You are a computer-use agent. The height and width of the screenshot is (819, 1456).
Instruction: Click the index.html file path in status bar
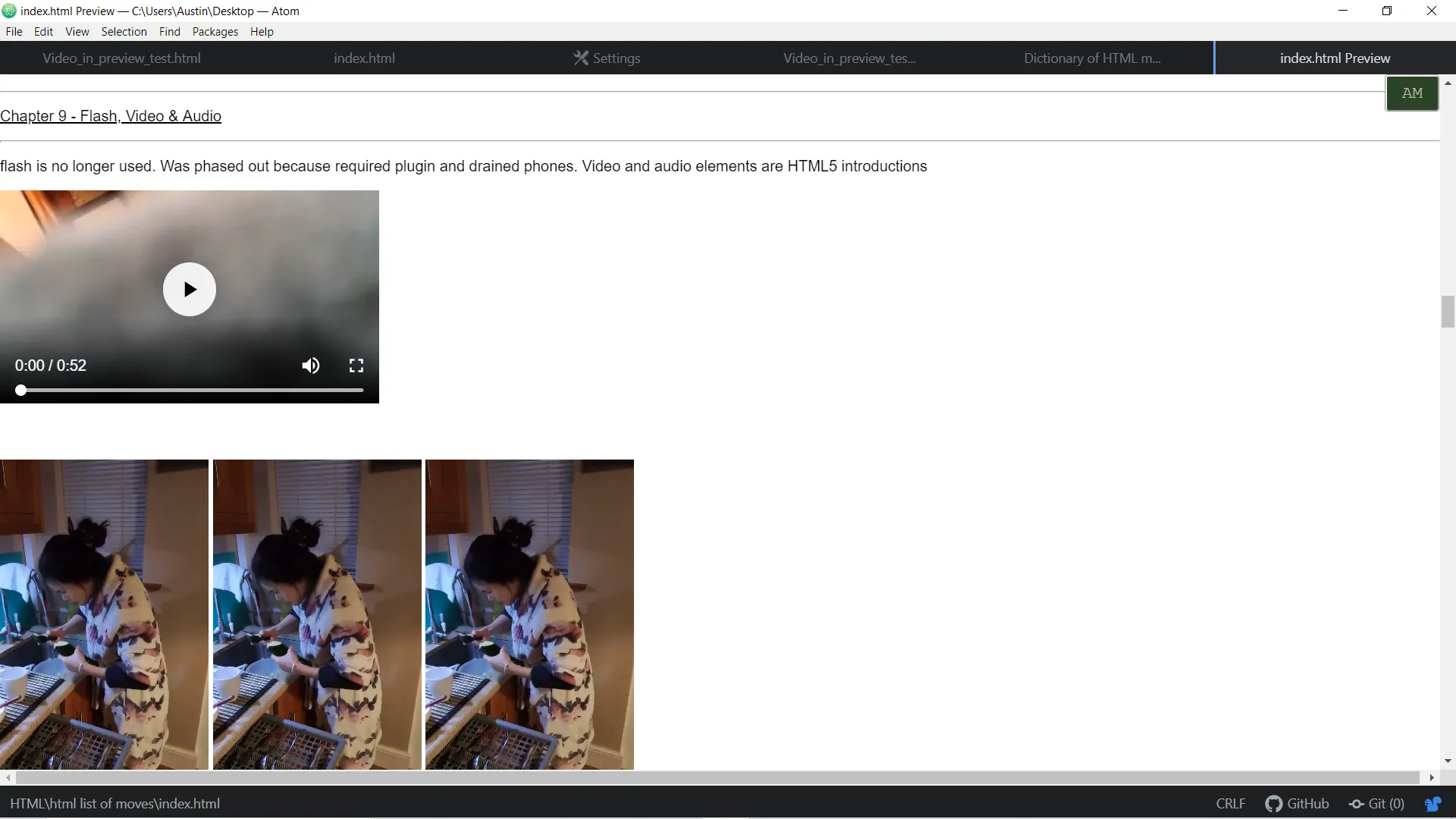coord(115,804)
